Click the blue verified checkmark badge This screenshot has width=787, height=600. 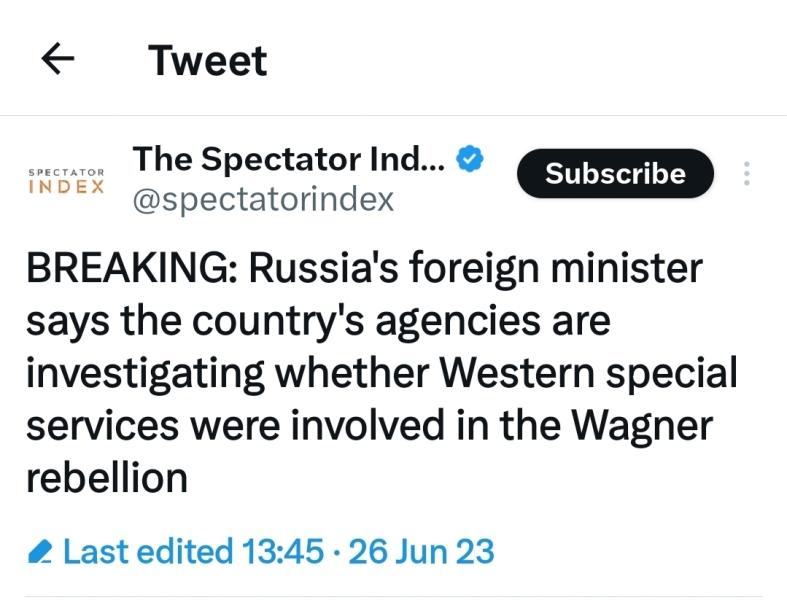[x=470, y=158]
